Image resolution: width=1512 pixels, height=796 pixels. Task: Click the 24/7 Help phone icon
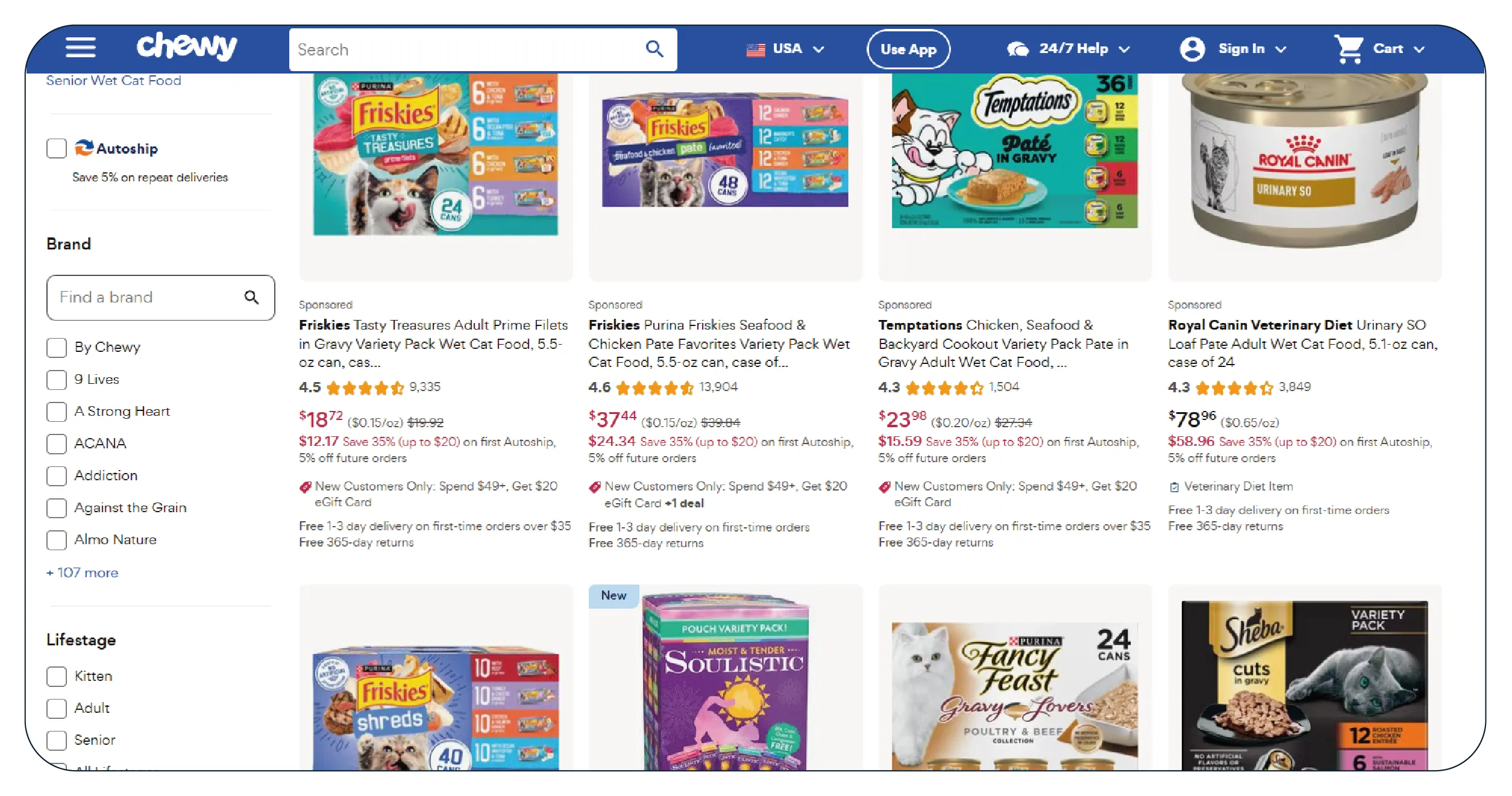coord(1018,49)
